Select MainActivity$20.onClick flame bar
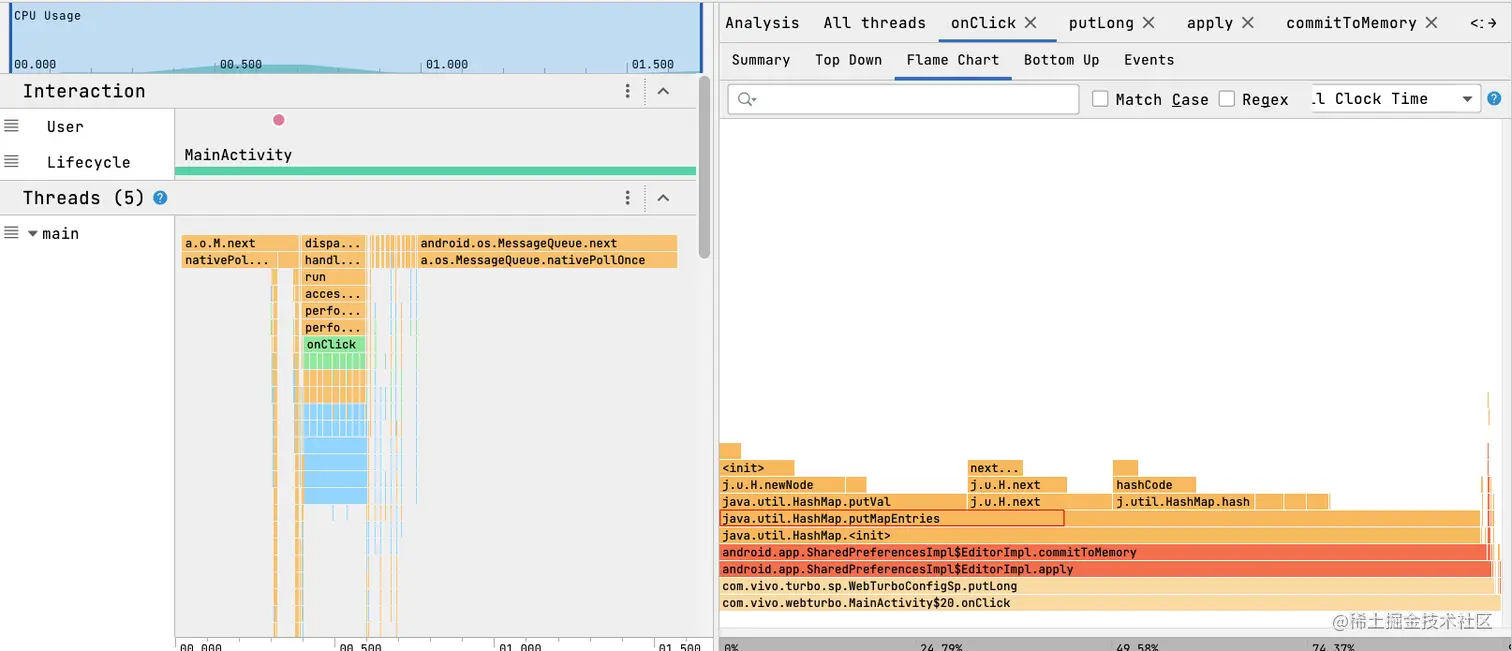Viewport: 1512px width, 651px height. click(1109, 603)
